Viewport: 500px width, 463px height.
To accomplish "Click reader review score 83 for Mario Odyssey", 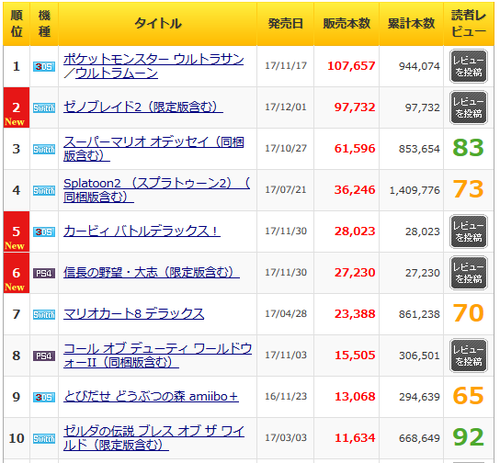I will click(468, 148).
